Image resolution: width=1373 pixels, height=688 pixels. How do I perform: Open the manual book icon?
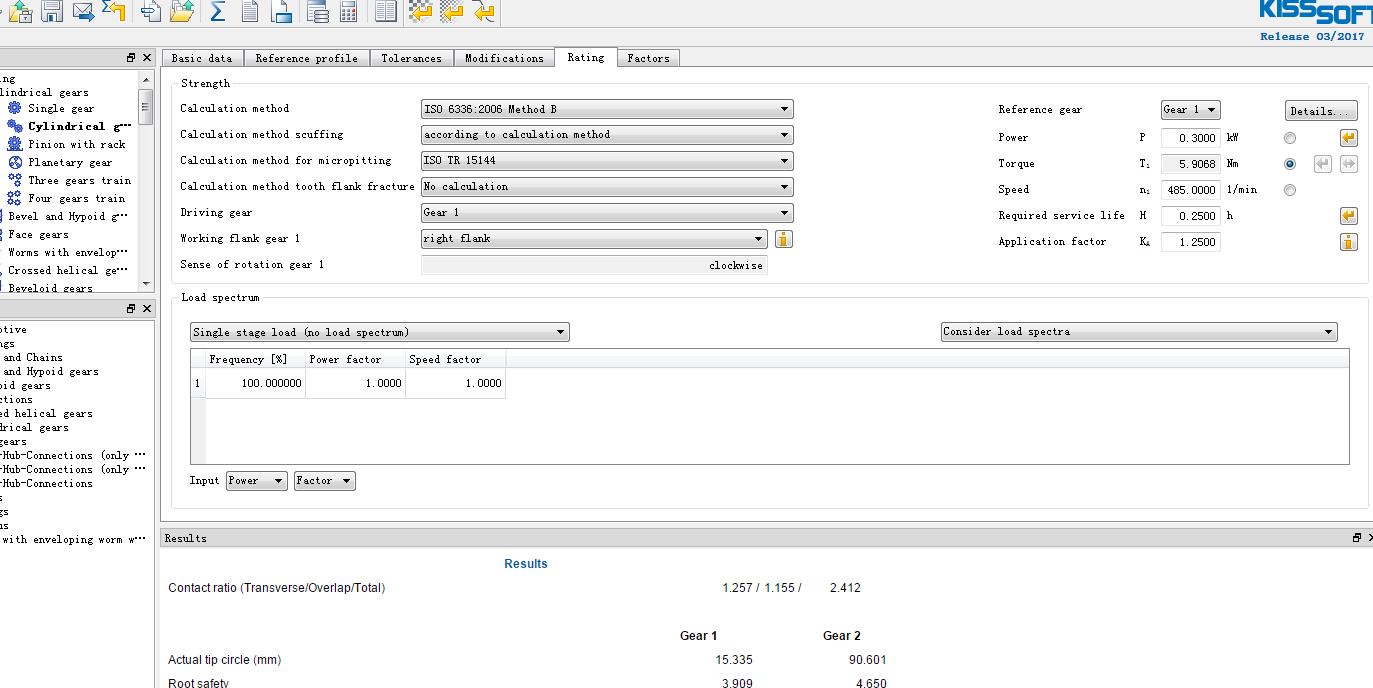pyautogui.click(x=386, y=12)
